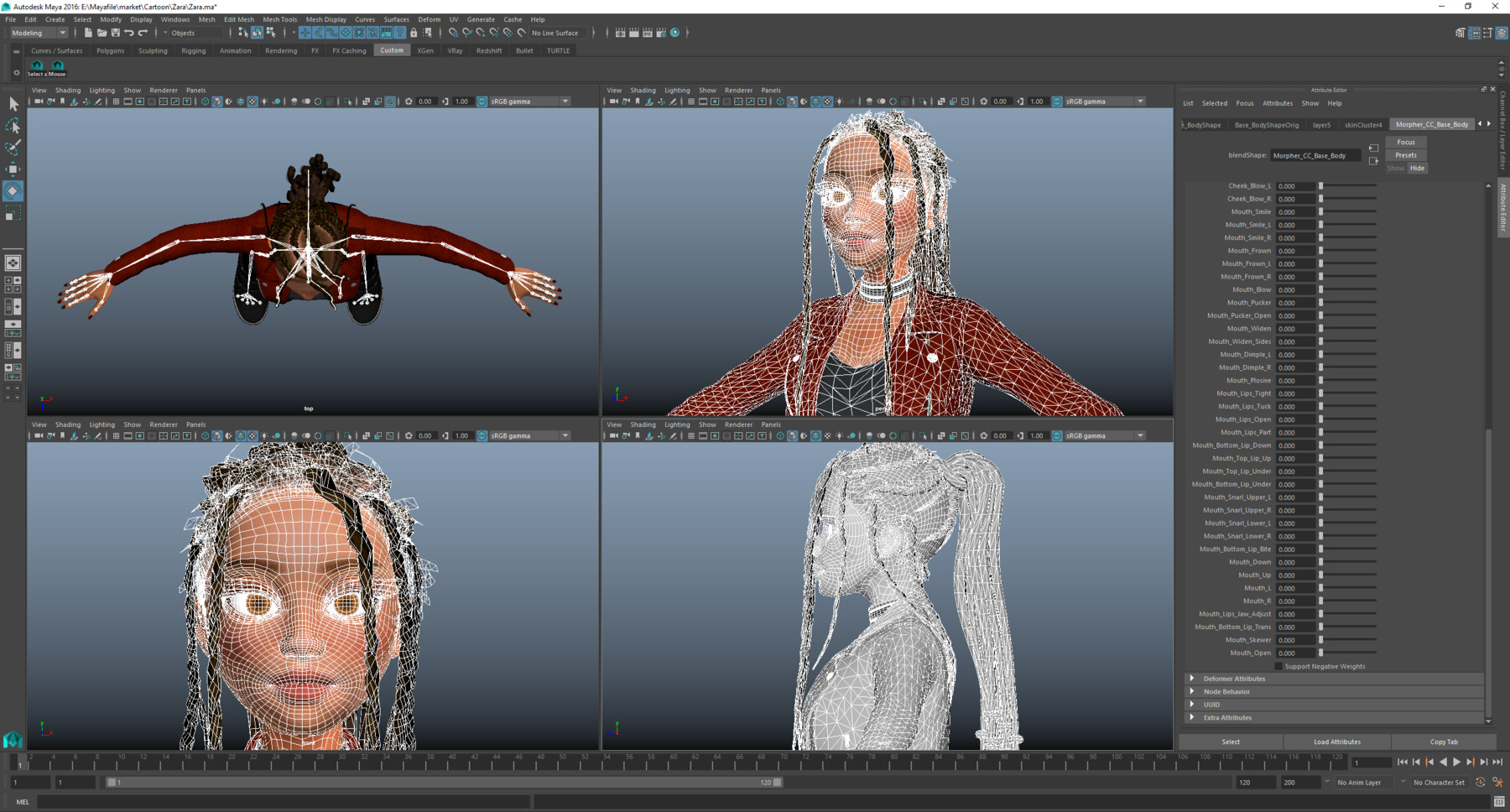Click the Presets button
The image size is (1510, 812).
[x=1406, y=155]
